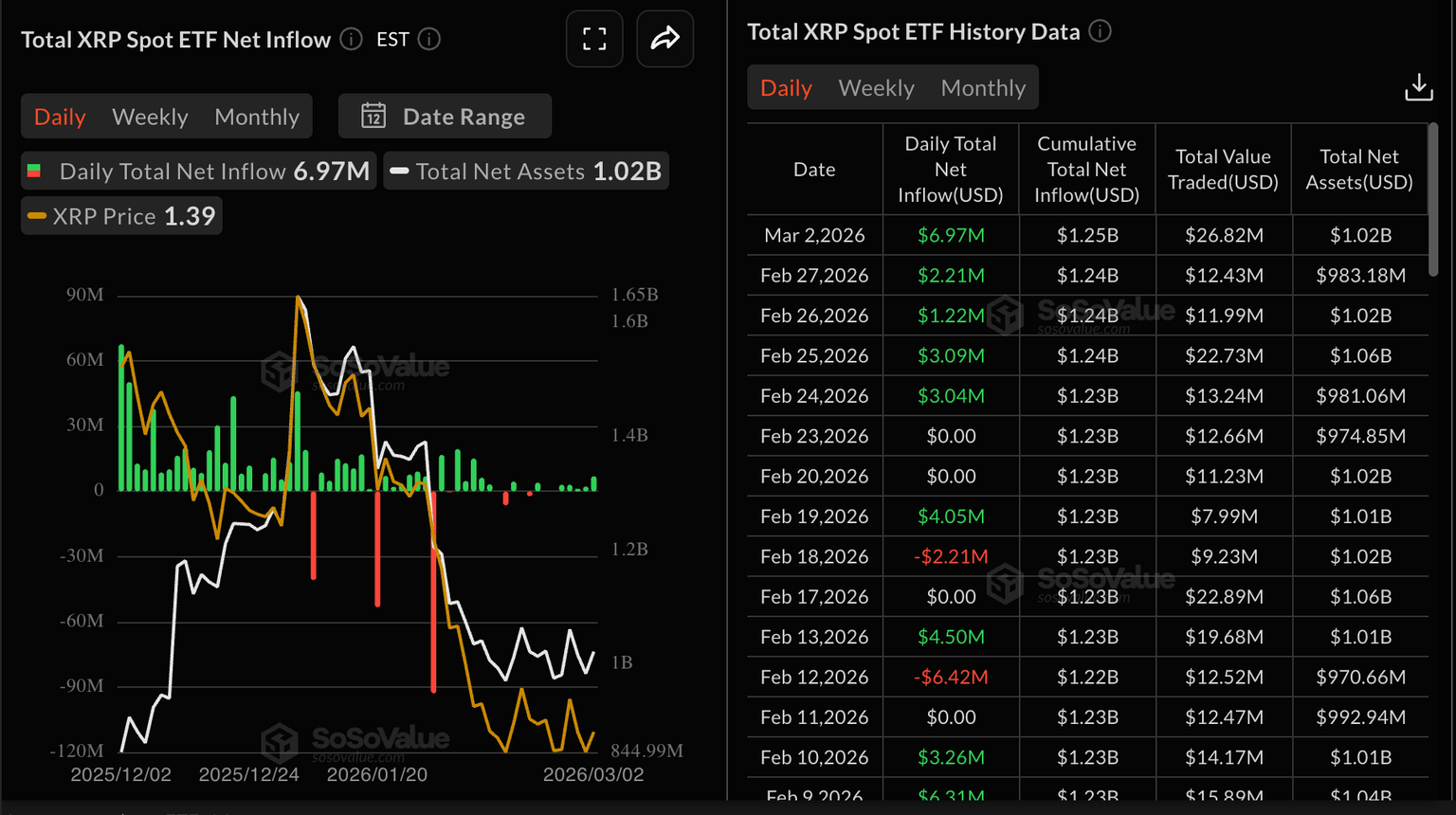Click info icon next to EST label
Screen dimensions: 1456x815
pyautogui.click(x=429, y=39)
